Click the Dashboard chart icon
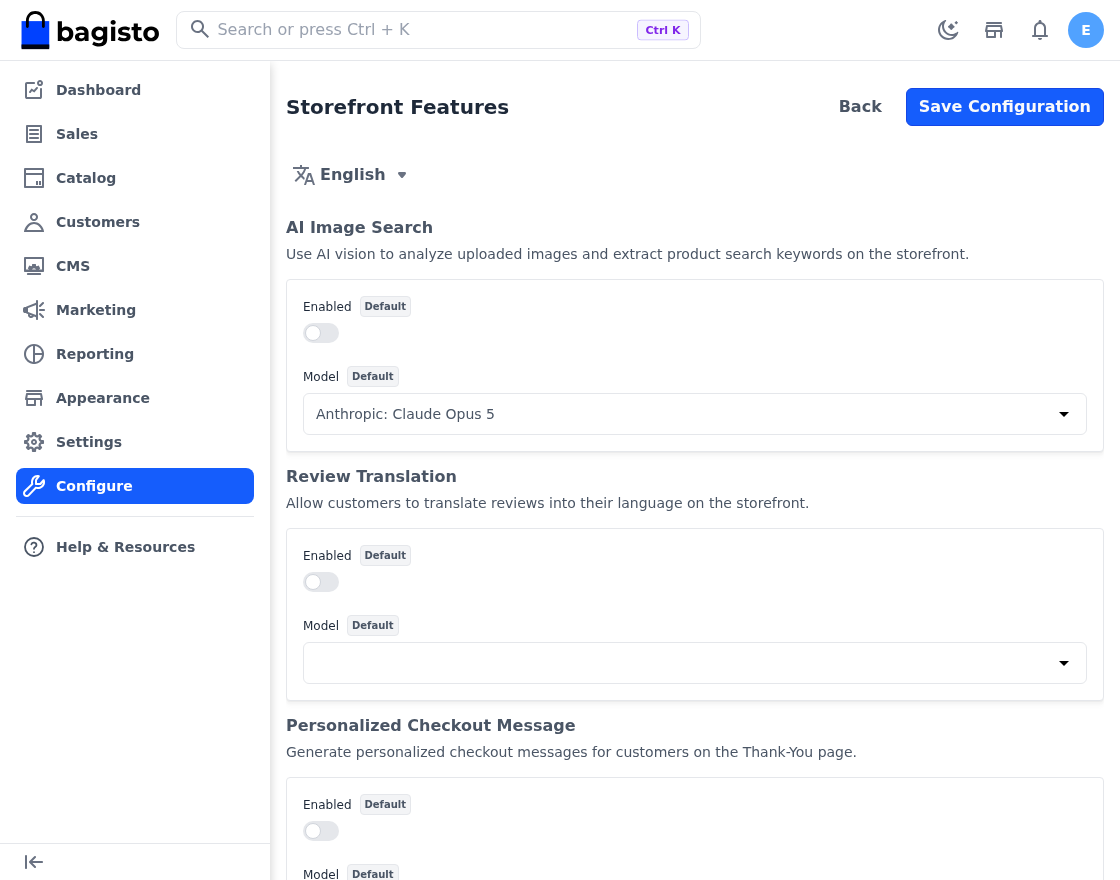The height and width of the screenshot is (880, 1120). tap(34, 90)
